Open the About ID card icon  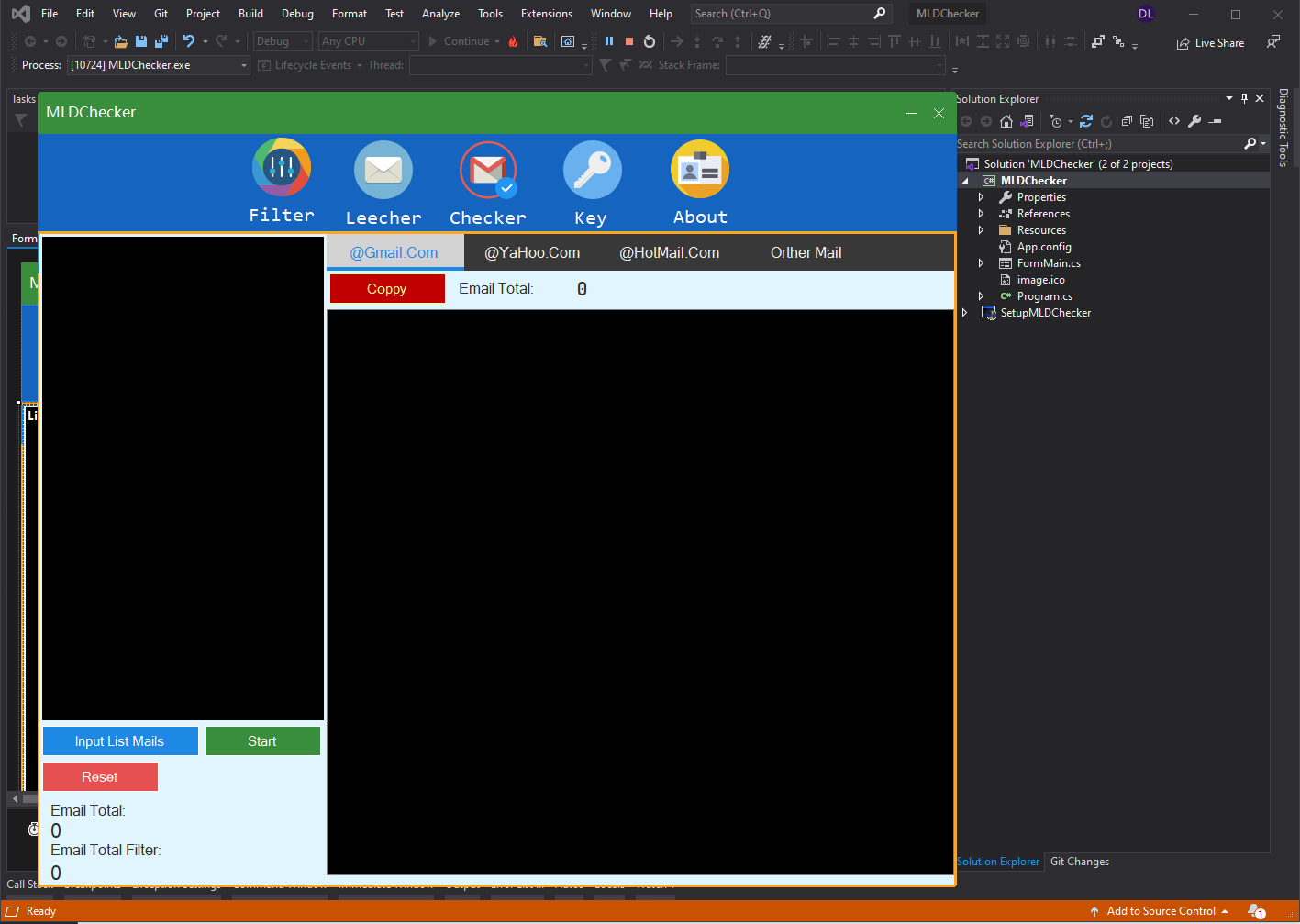click(x=700, y=169)
